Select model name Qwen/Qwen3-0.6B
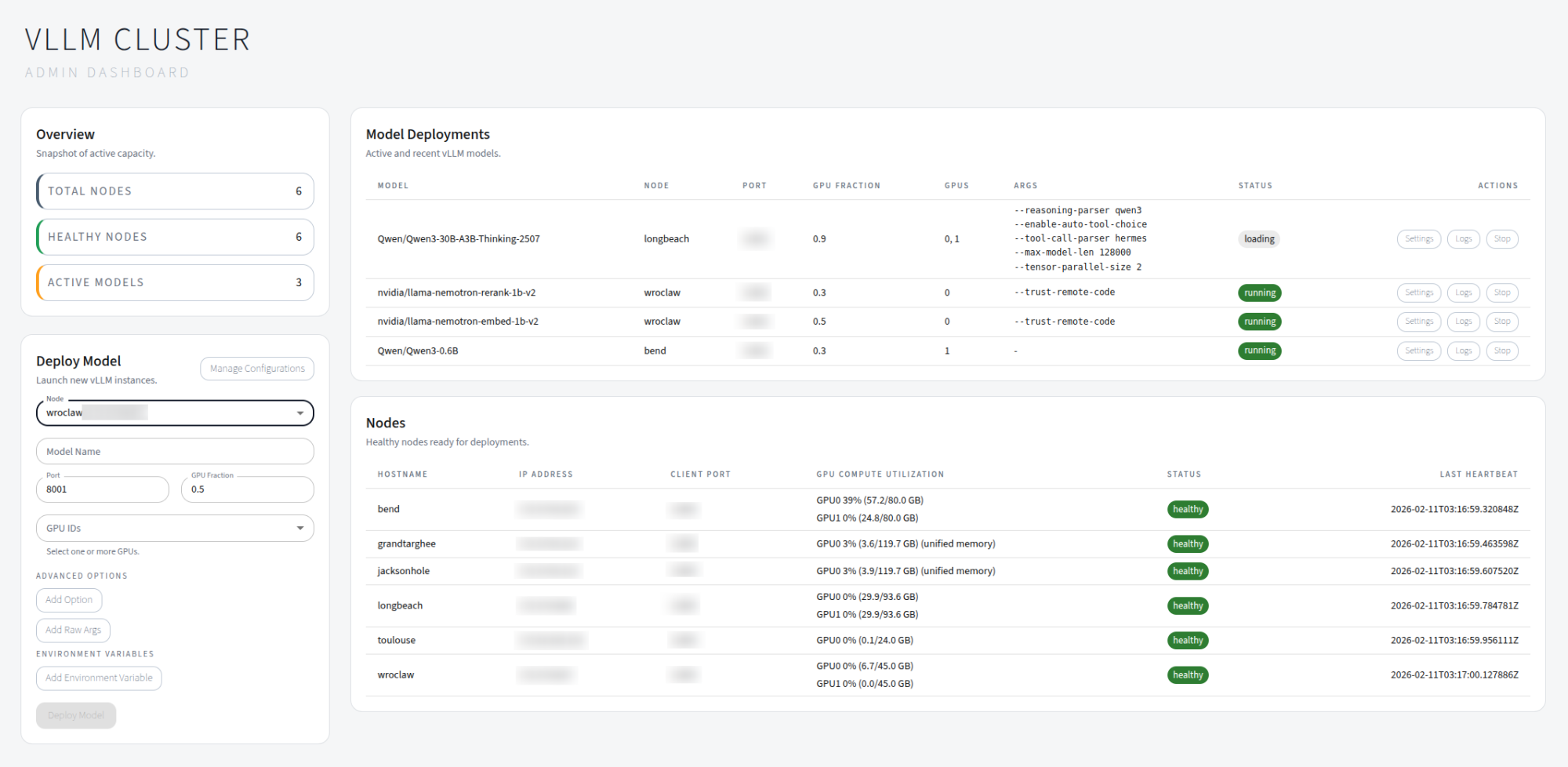Screen dimensions: 1568x767 418,351
